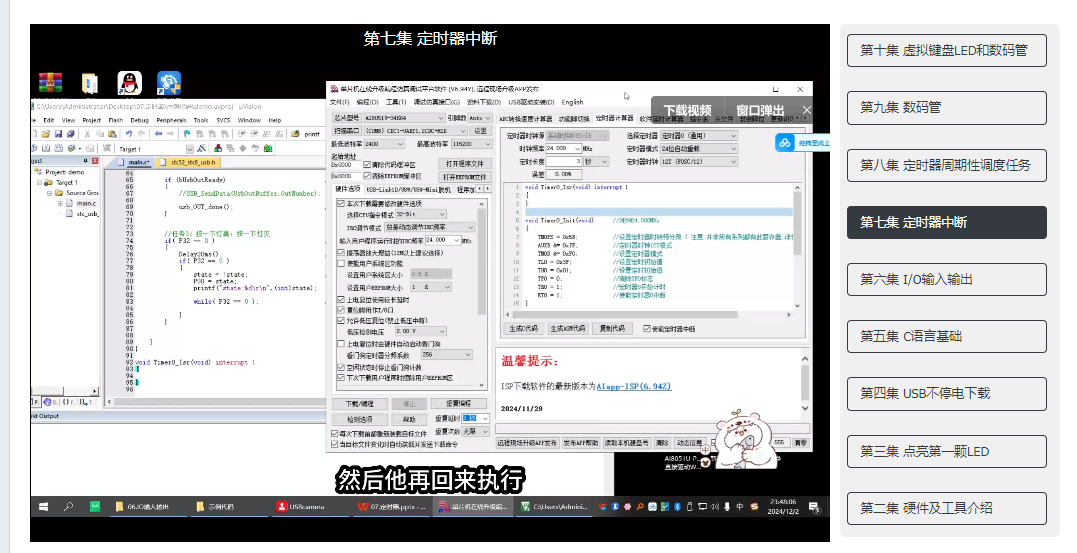Open the AIapp-ISP (6.94Z) link

(x=633, y=386)
